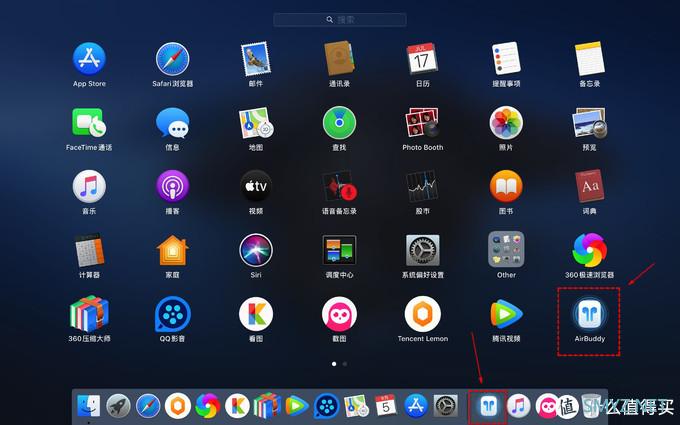This screenshot has height=425, width=680.
Task: Open 360压缩 archive icon in Dock
Action: [267, 406]
